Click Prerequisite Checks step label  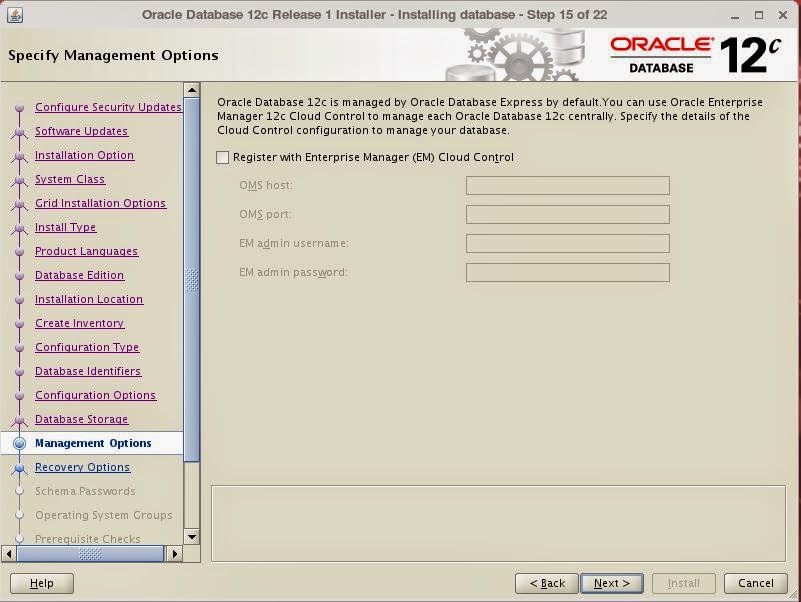coord(88,539)
